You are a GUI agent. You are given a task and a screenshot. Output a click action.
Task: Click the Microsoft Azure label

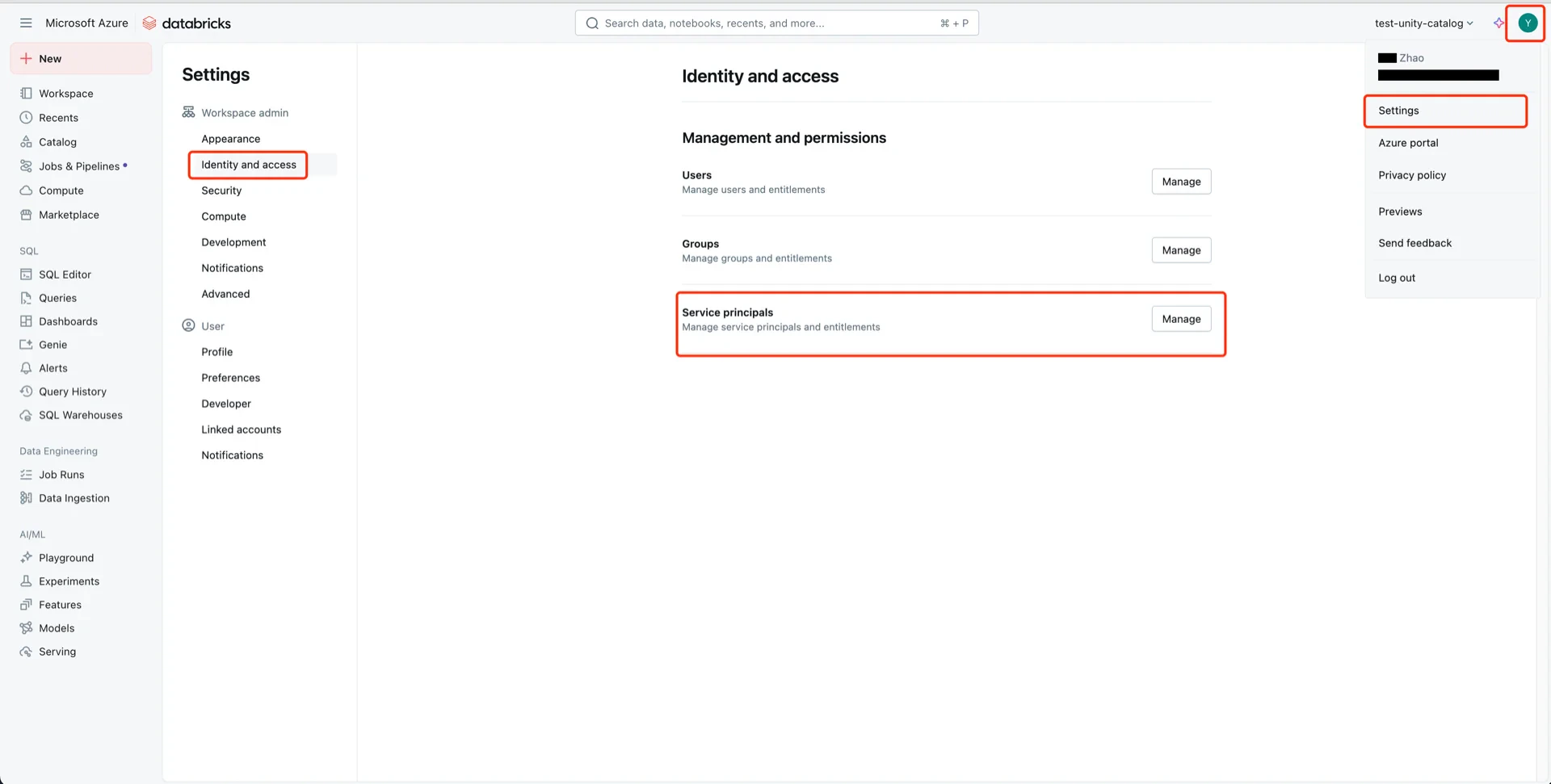tap(86, 23)
